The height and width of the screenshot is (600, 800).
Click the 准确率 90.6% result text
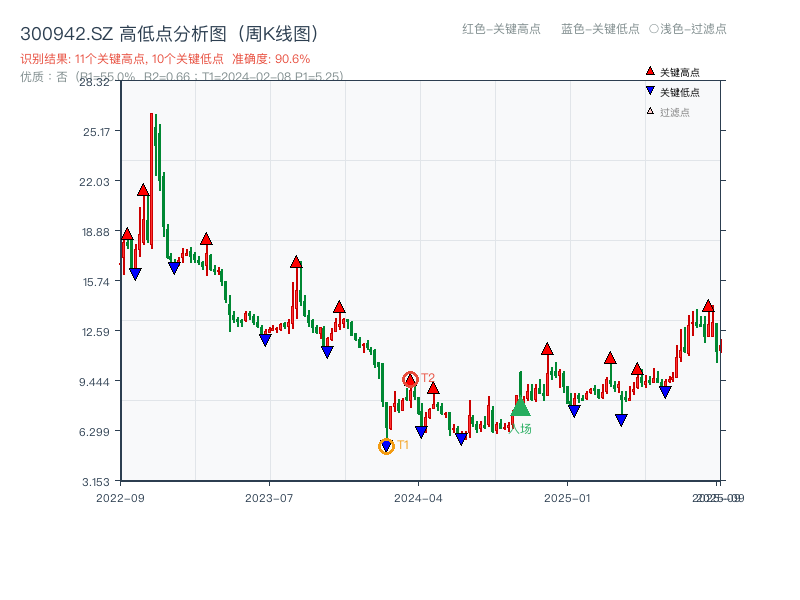pos(270,59)
